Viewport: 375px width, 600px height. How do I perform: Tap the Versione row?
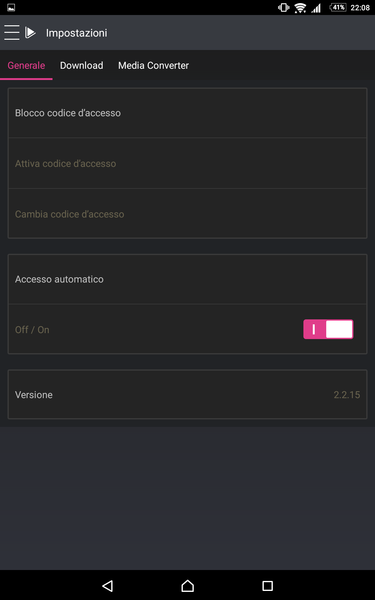click(x=188, y=395)
